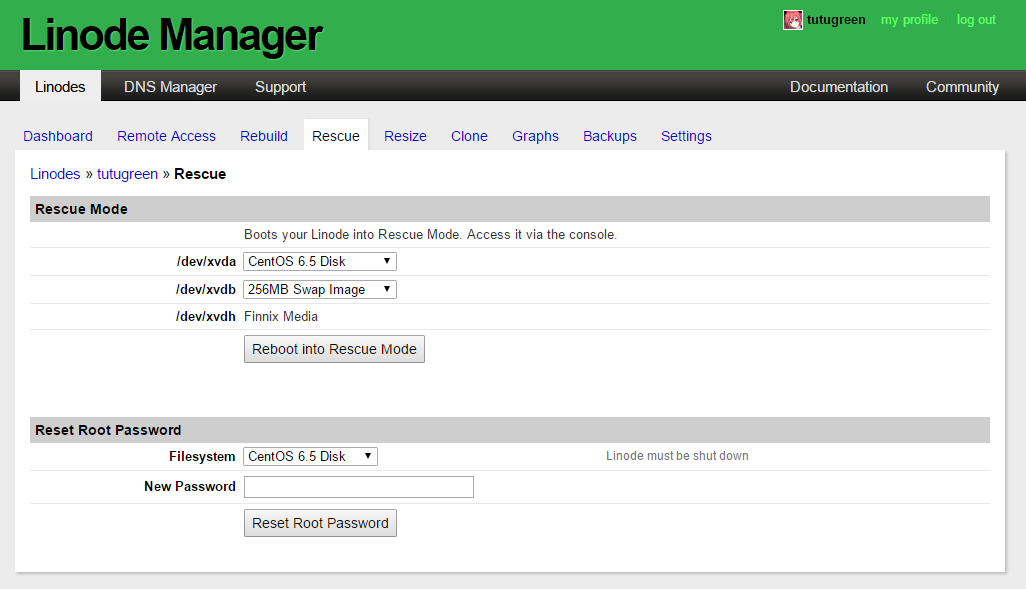1026x589 pixels.
Task: Click the Finnix Media text
Action: [x=281, y=317]
